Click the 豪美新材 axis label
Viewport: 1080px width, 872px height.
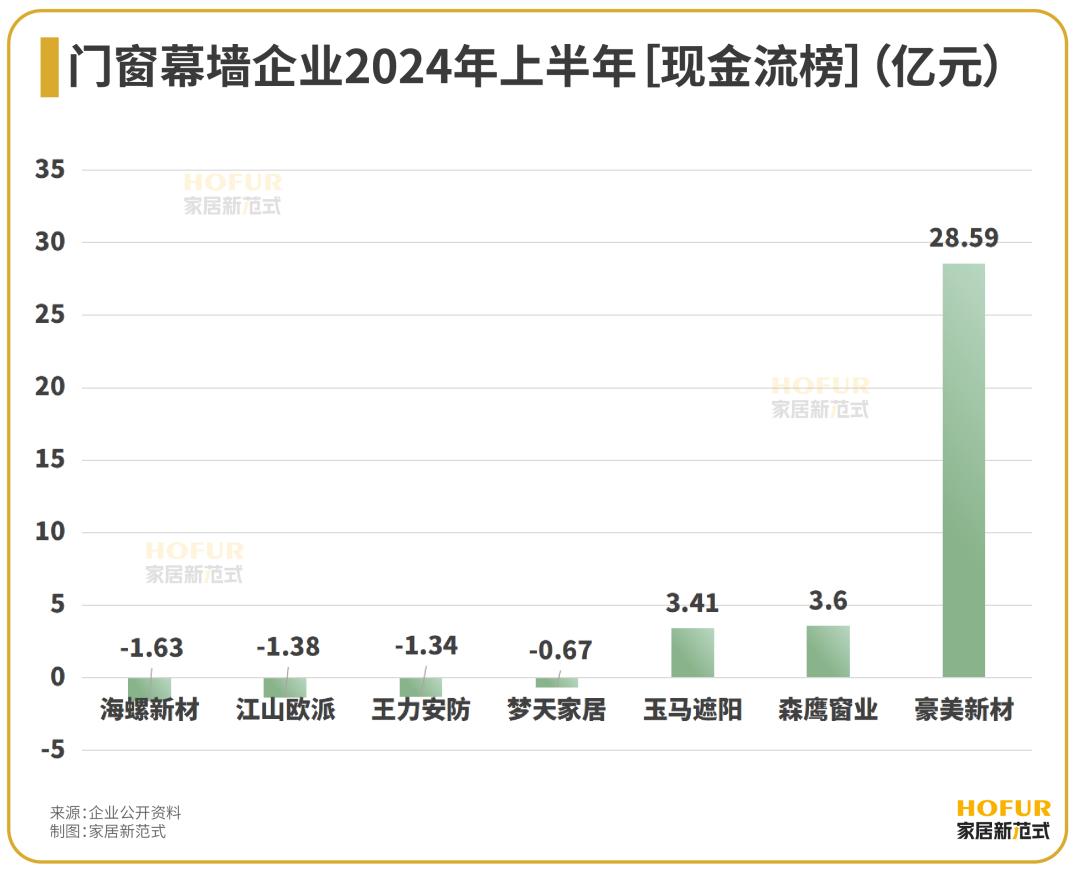coord(964,709)
